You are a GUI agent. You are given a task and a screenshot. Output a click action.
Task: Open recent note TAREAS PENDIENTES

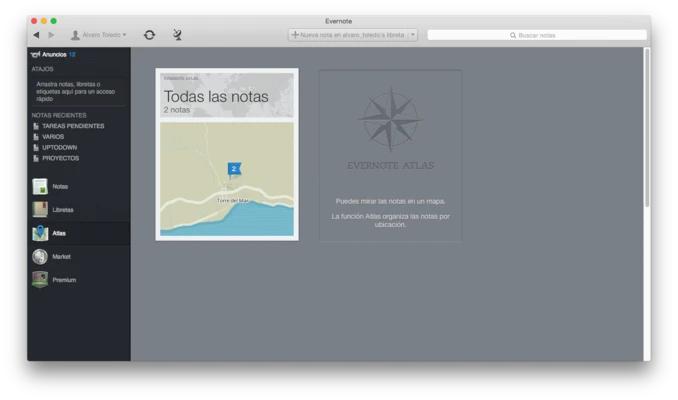point(73,126)
